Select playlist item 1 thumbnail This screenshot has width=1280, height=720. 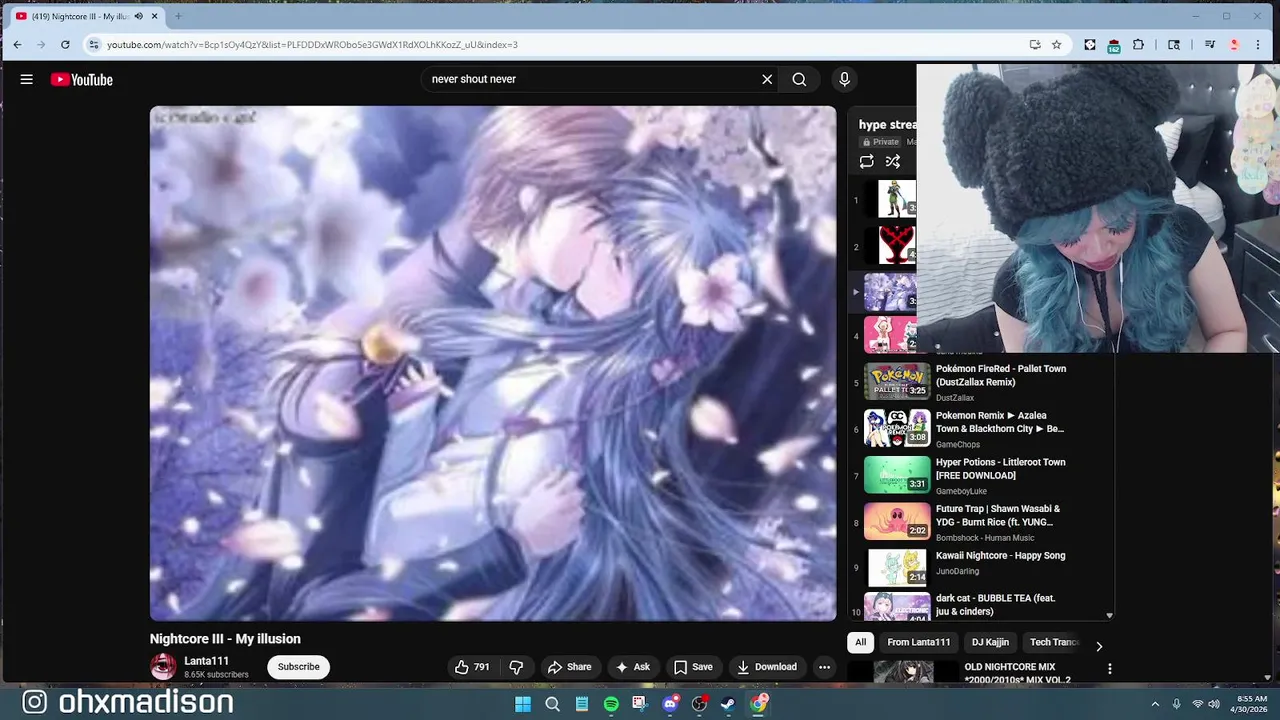pos(897,199)
